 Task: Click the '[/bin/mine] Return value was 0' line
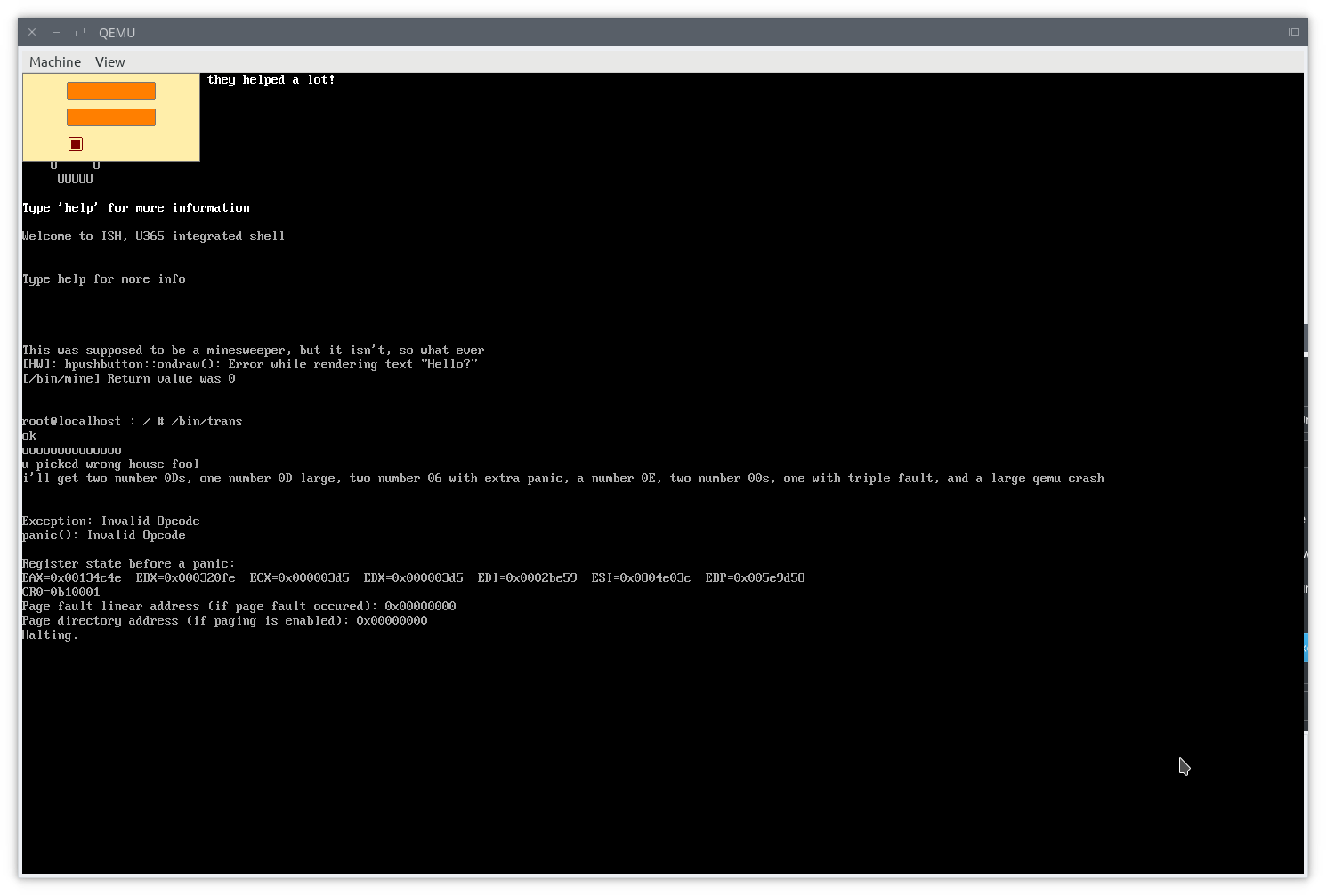click(129, 378)
